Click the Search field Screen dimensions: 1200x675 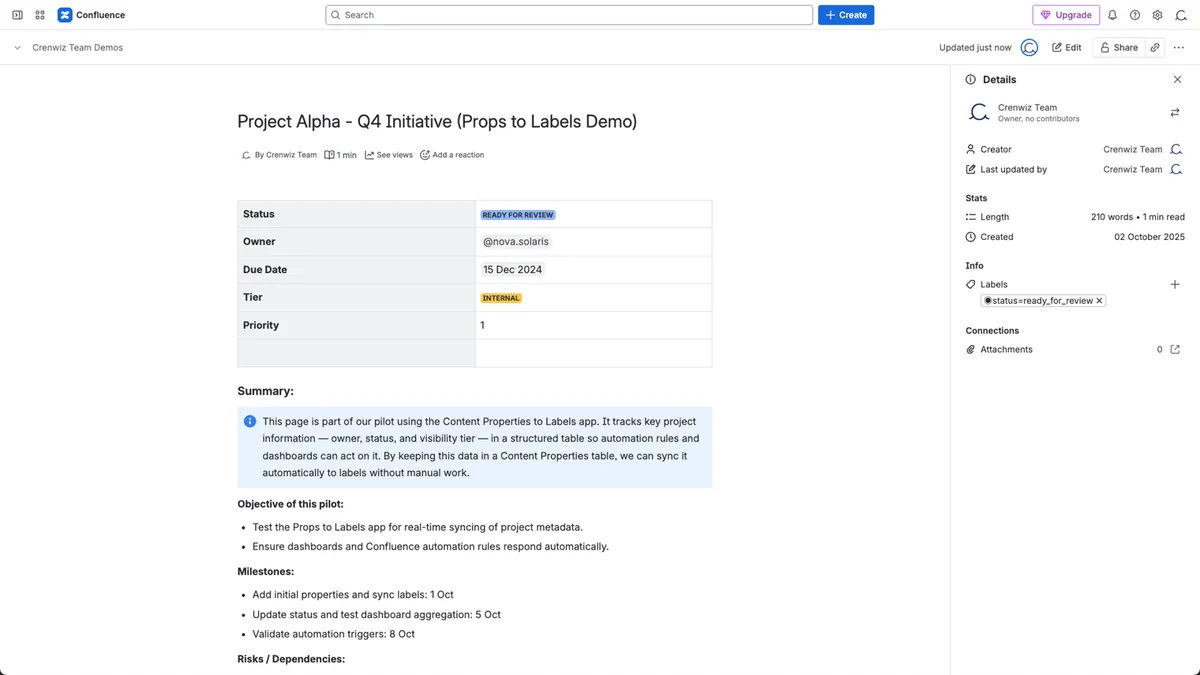coord(569,15)
